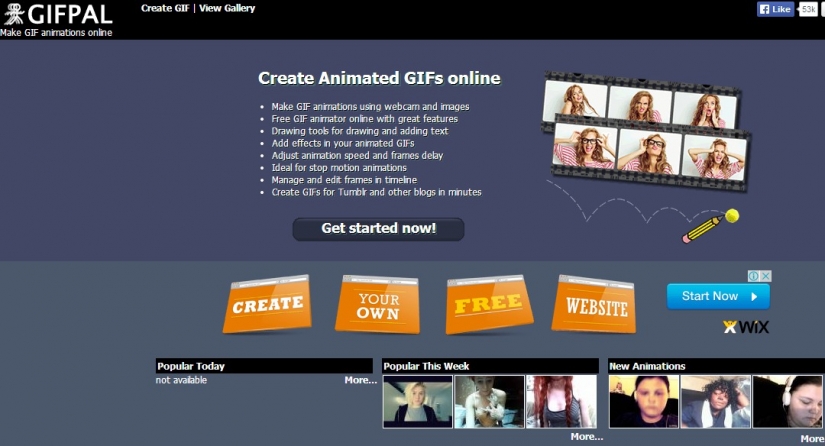Click the film strip photo graphic
825x446 pixels.
[647, 128]
